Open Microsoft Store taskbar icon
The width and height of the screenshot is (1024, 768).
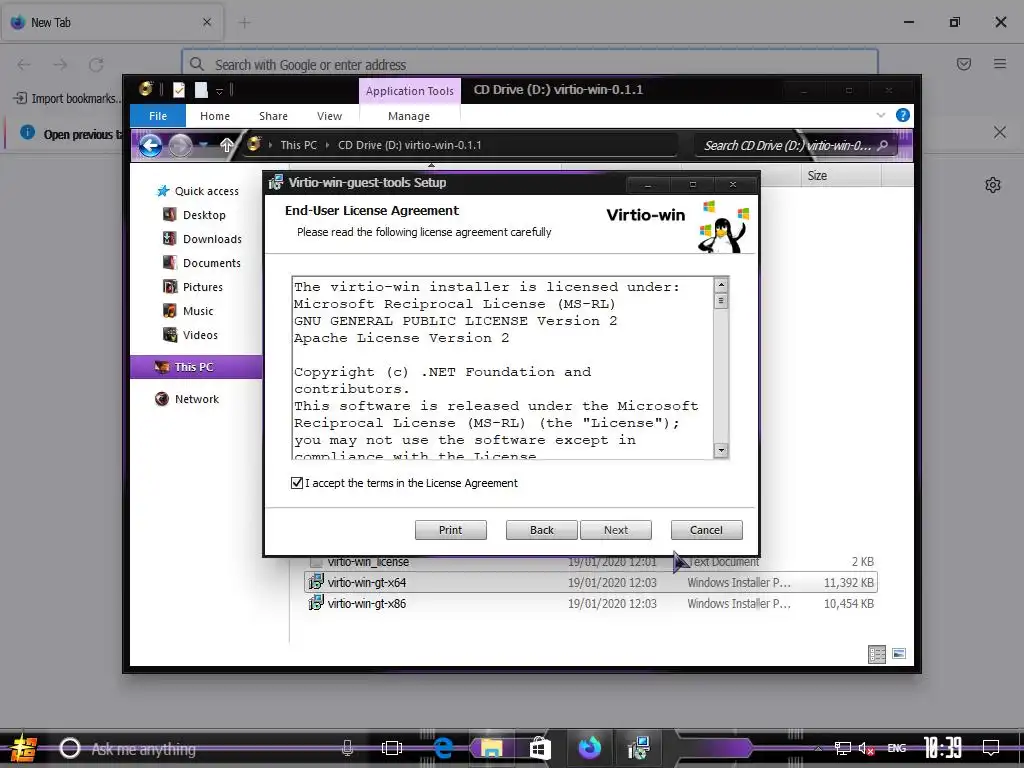click(540, 748)
